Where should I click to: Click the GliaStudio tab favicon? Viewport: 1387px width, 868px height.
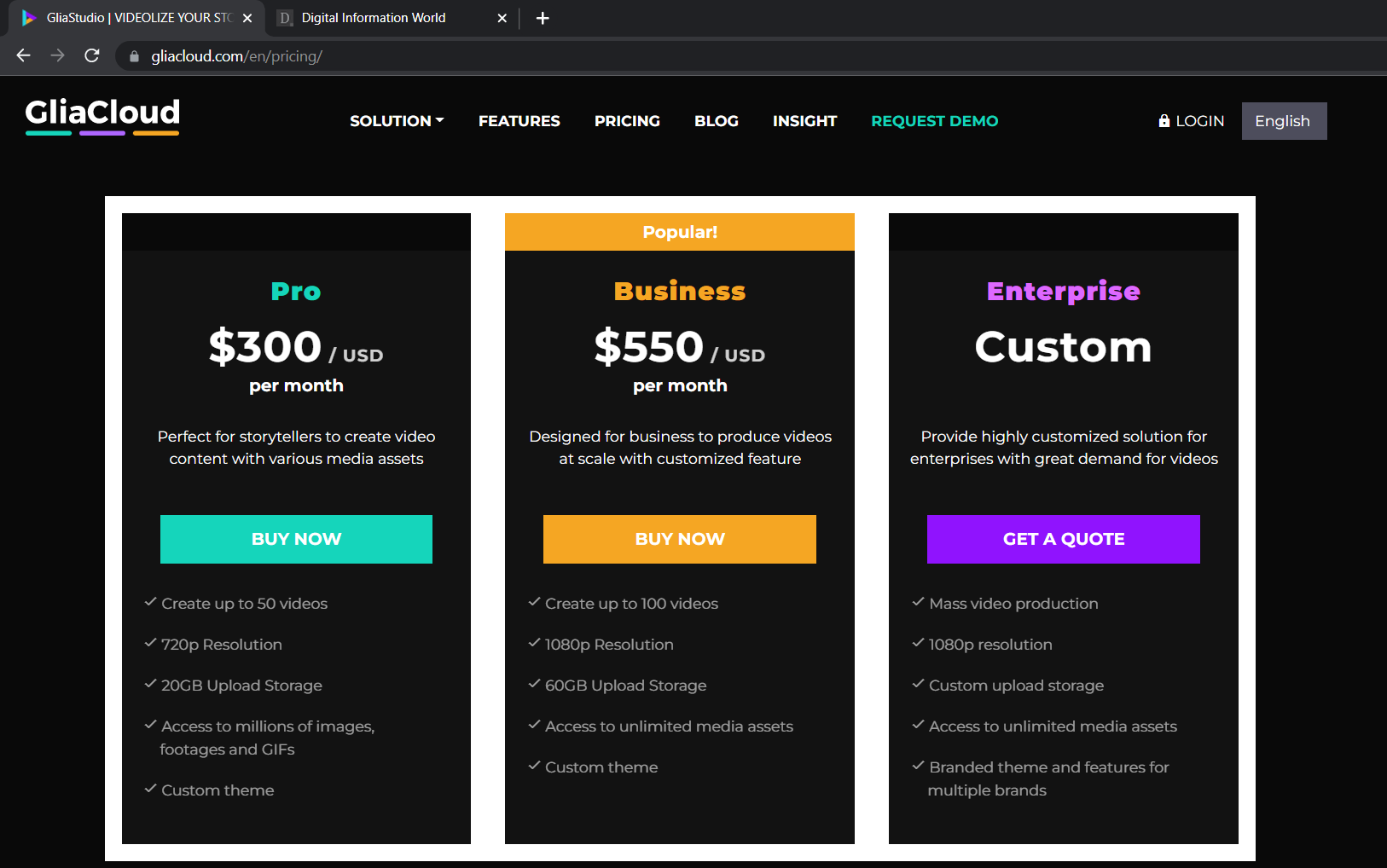tap(28, 18)
